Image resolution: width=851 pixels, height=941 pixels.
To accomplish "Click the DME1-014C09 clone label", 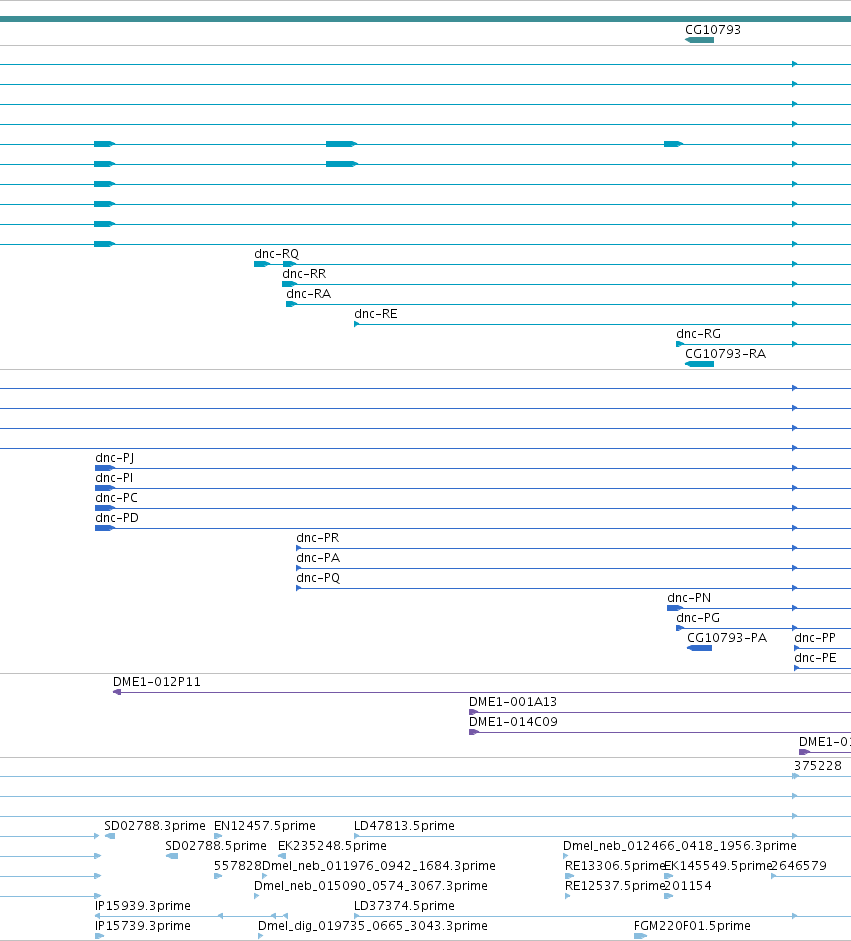I will [513, 721].
